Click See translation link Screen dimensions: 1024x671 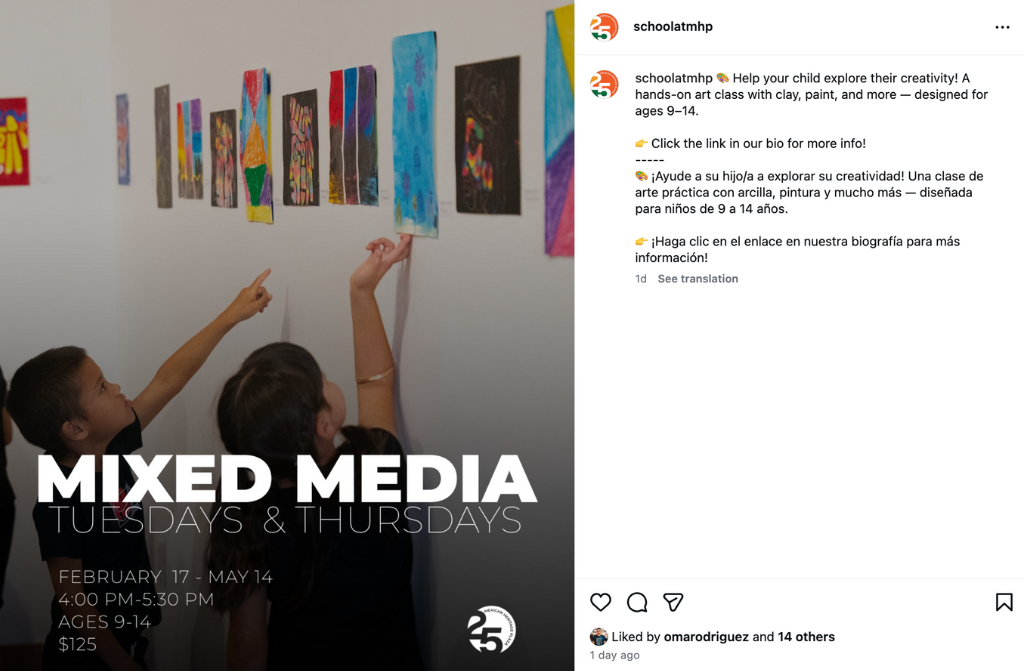coord(697,278)
